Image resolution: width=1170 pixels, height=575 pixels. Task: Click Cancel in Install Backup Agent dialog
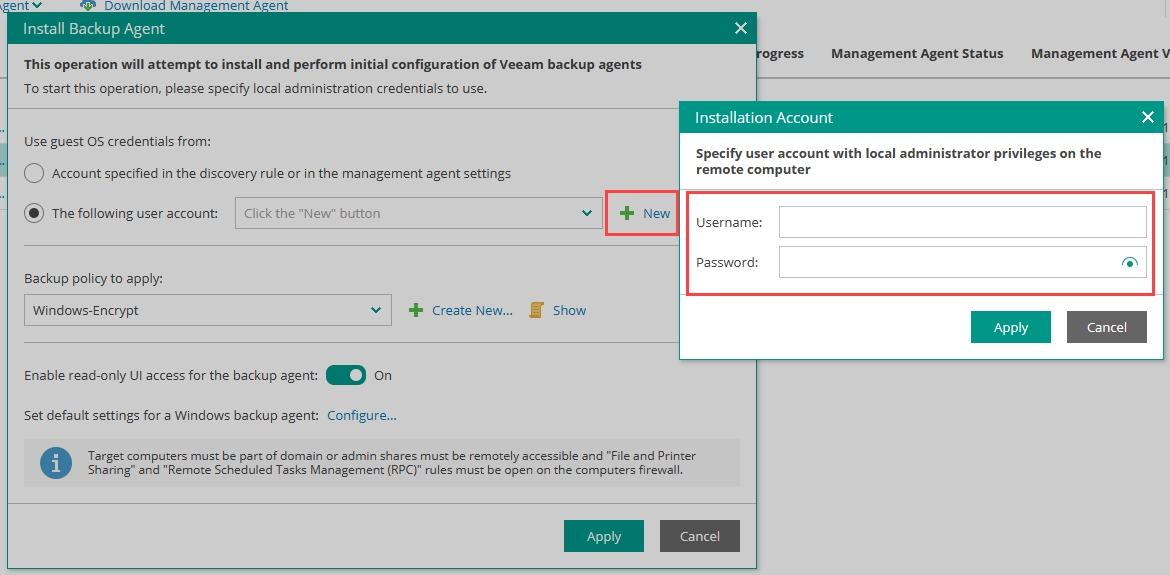tap(699, 536)
